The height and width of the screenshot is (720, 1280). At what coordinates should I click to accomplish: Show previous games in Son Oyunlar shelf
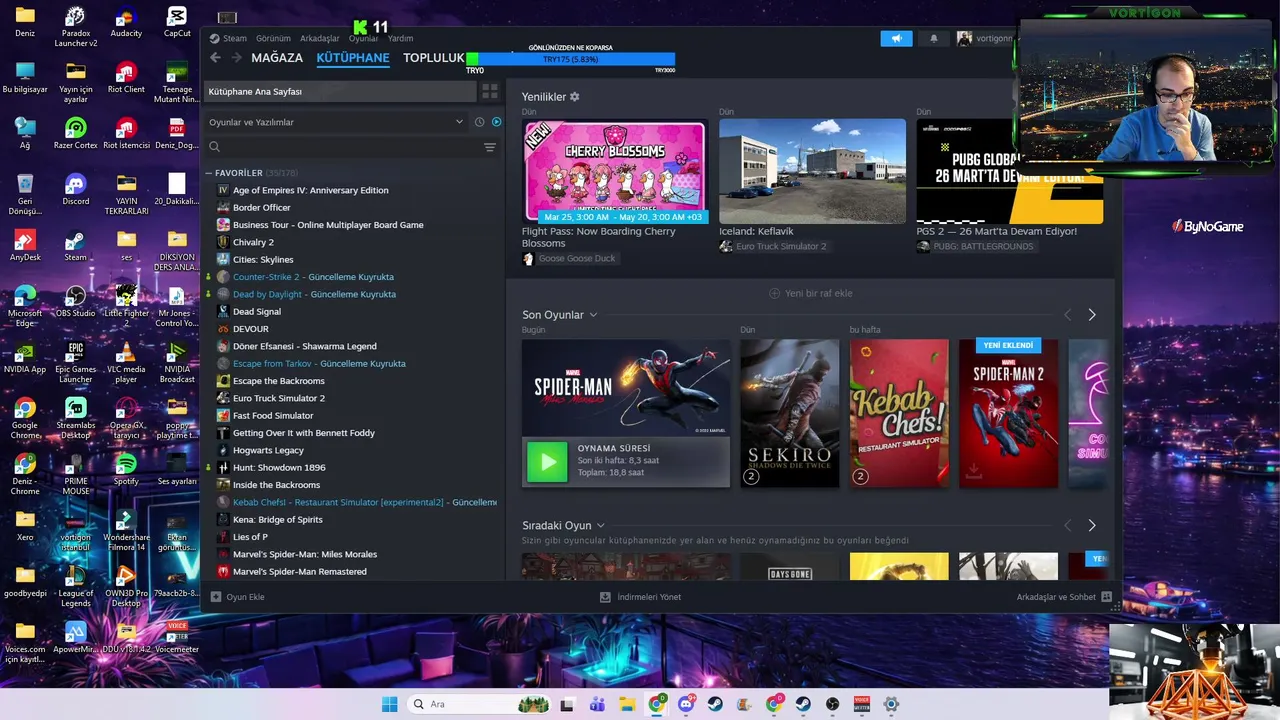point(1067,315)
